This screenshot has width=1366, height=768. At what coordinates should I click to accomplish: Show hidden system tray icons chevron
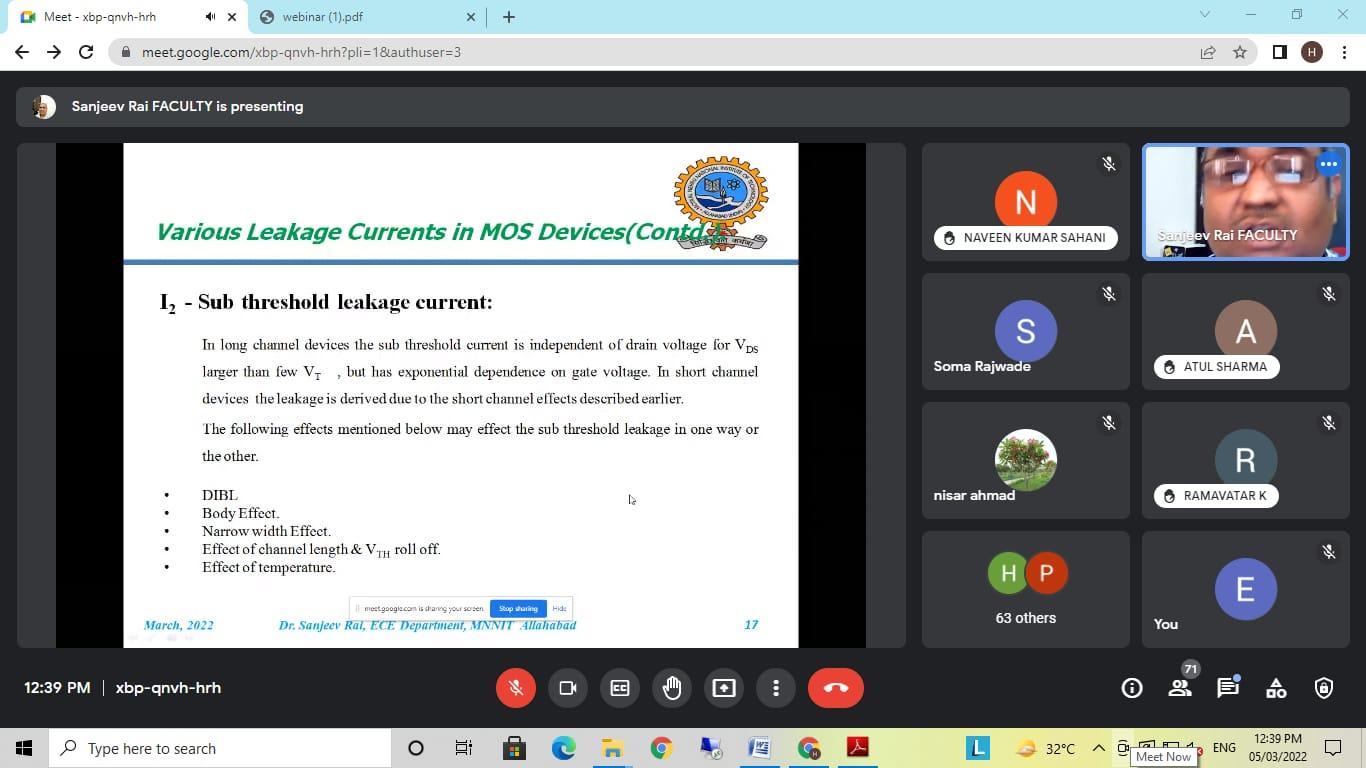(x=1098, y=748)
